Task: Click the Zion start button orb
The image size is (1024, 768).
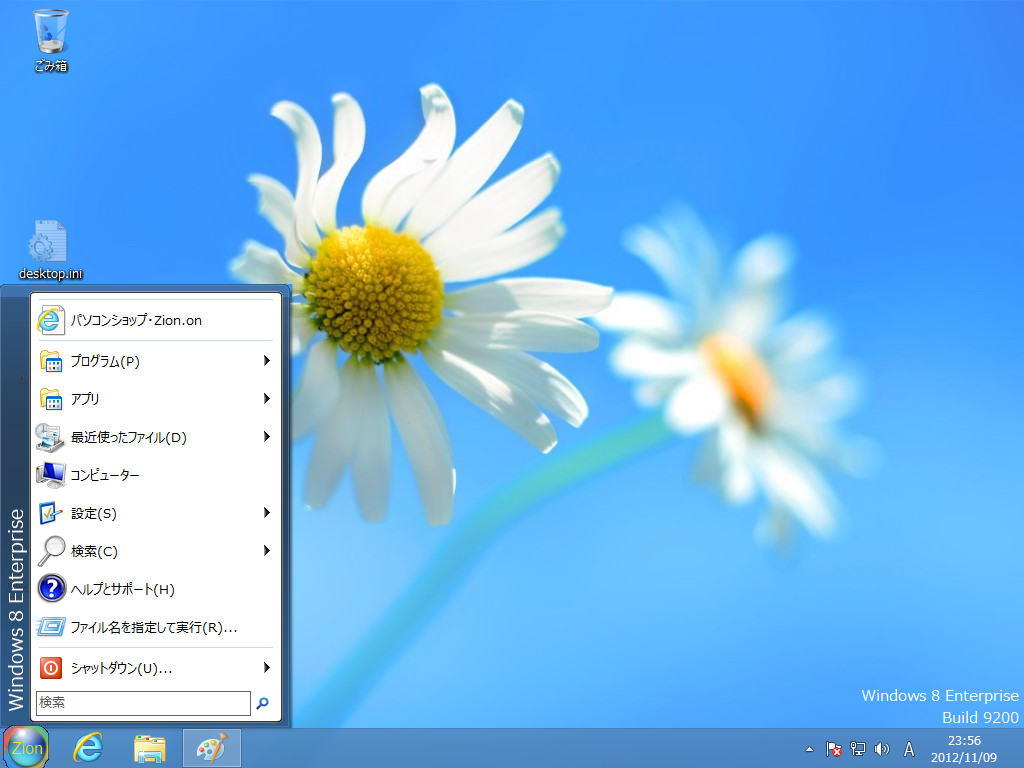Action: coord(26,748)
